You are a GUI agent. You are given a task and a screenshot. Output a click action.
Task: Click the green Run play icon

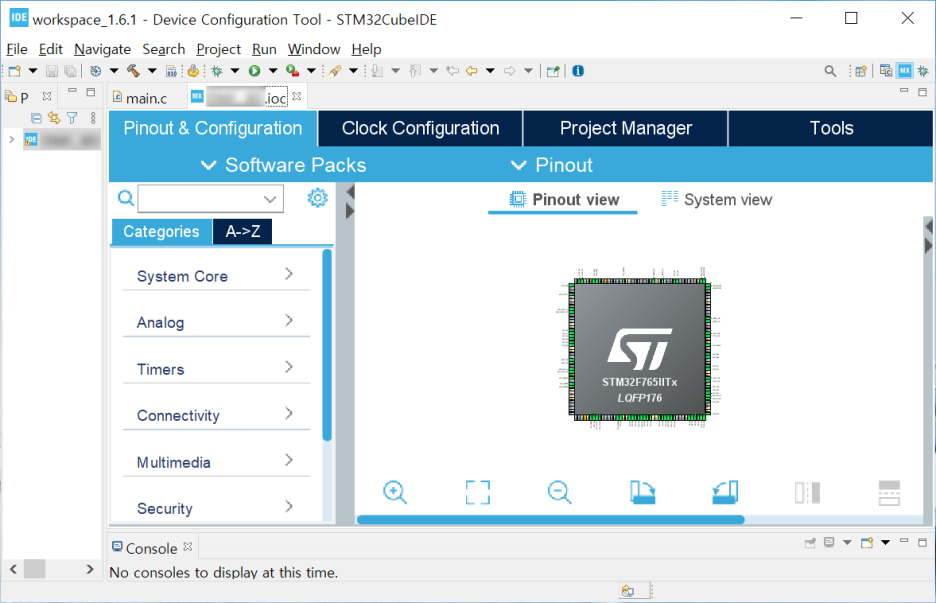[255, 71]
